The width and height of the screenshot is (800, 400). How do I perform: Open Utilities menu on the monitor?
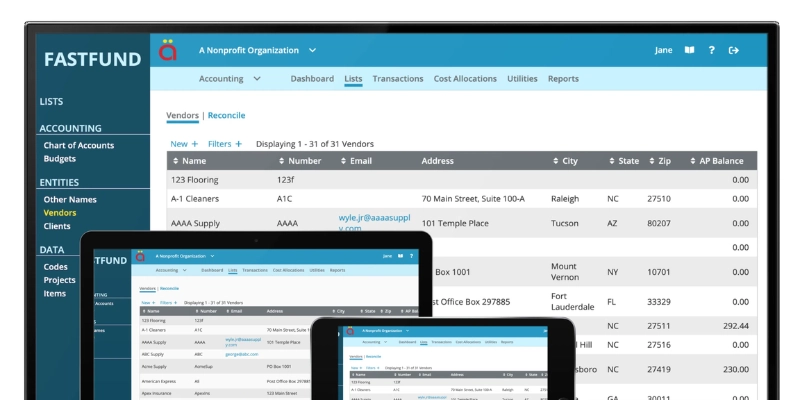coord(522,79)
